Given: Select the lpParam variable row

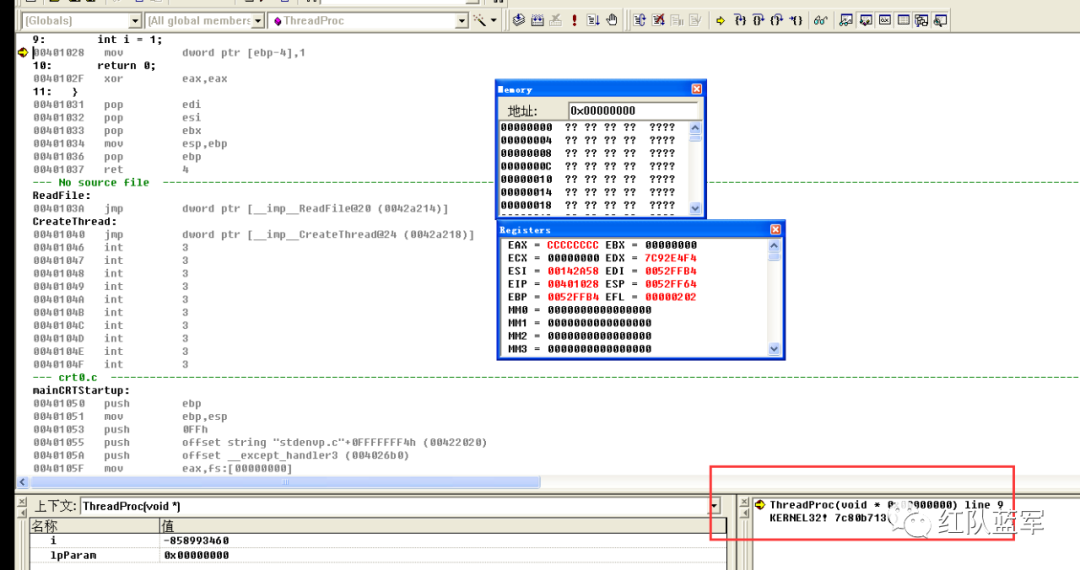Looking at the screenshot, I should tap(377, 555).
